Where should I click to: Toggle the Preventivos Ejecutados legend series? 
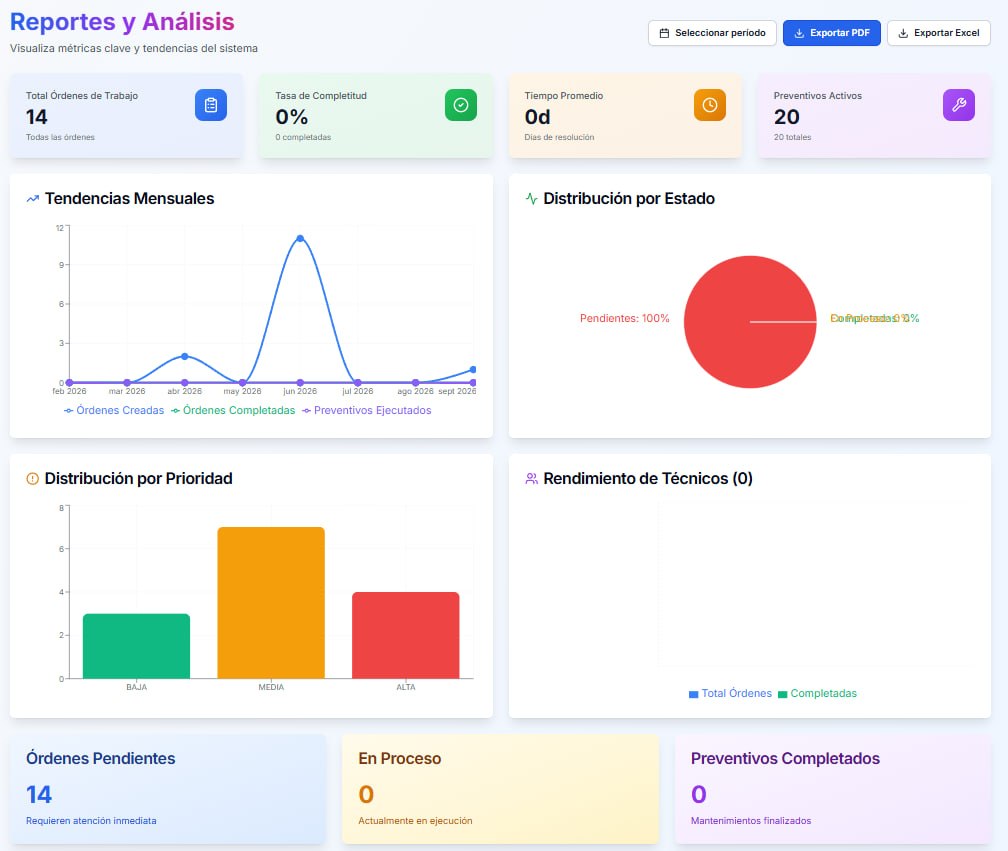[366, 410]
